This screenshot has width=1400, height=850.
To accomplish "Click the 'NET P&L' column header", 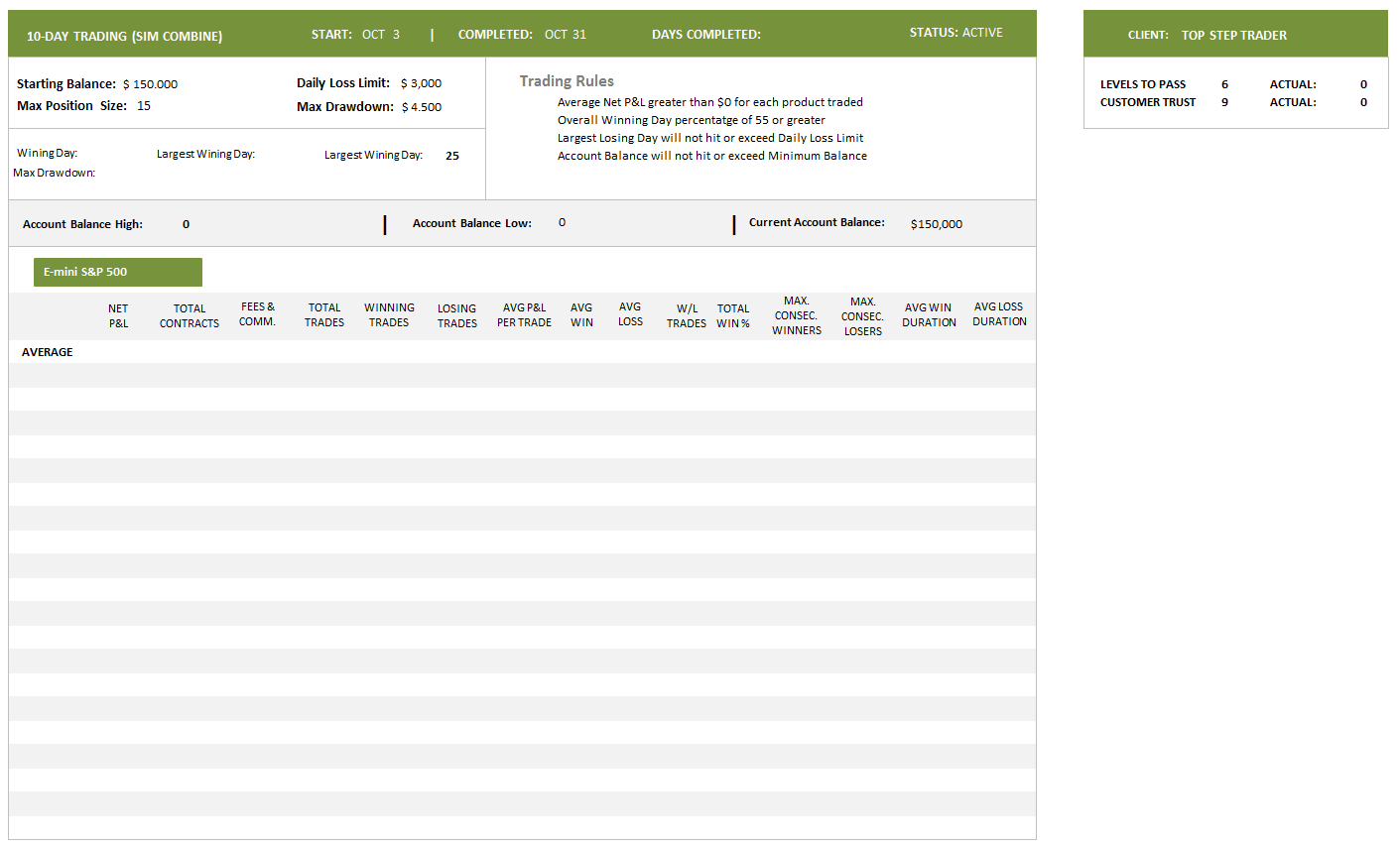I will [x=118, y=315].
